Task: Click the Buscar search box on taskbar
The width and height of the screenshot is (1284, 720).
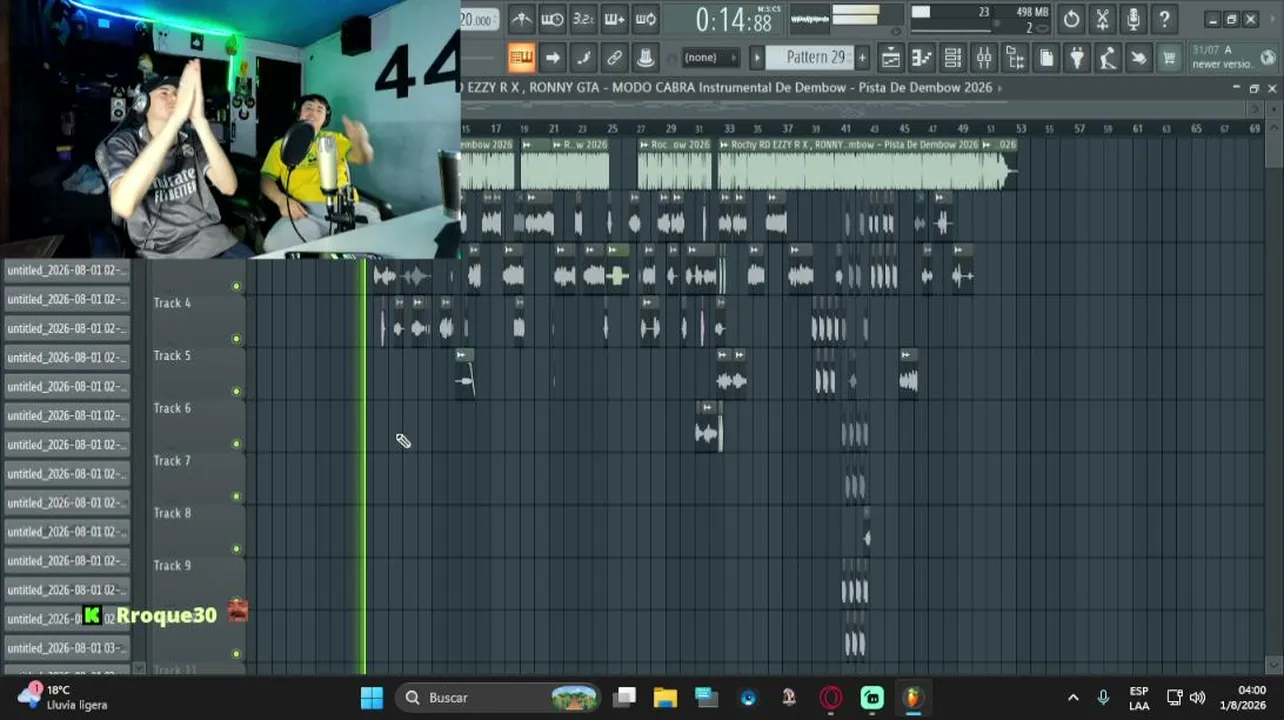Action: [x=500, y=698]
